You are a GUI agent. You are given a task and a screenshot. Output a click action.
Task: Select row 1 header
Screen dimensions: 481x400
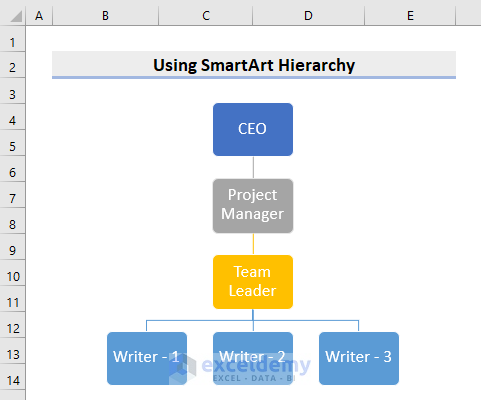click(13, 39)
